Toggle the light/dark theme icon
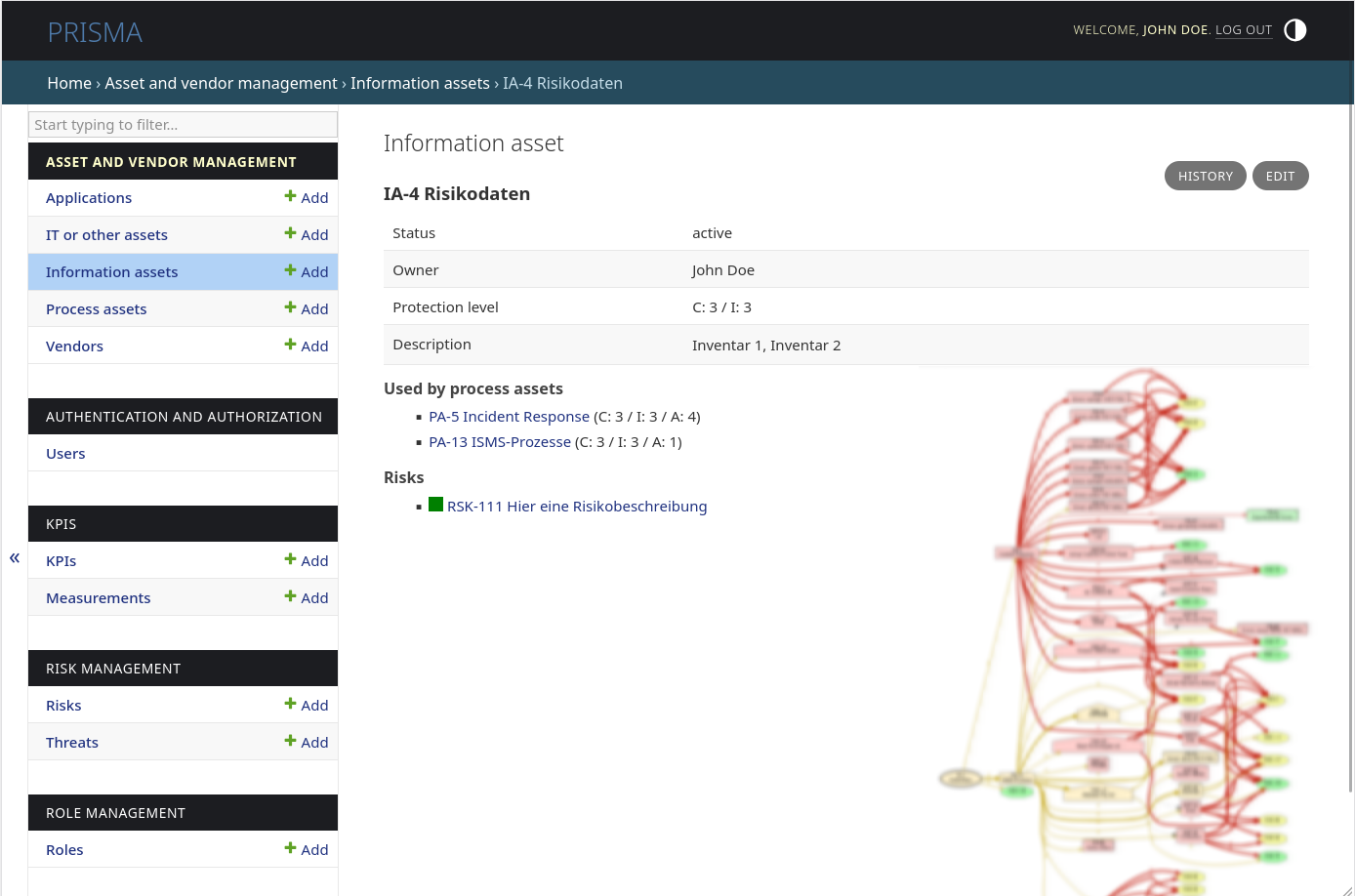Image resolution: width=1355 pixels, height=896 pixels. (x=1294, y=30)
